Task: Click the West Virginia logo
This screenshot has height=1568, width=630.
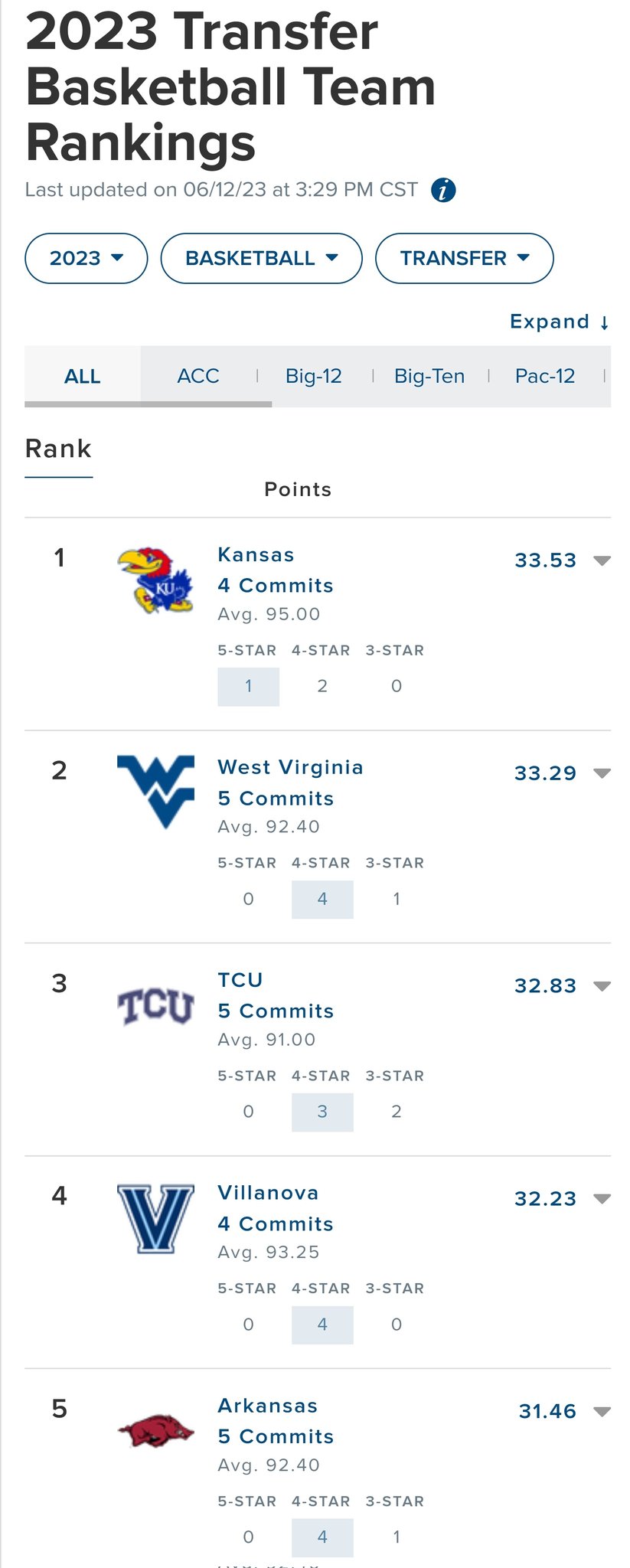Action: [155, 792]
